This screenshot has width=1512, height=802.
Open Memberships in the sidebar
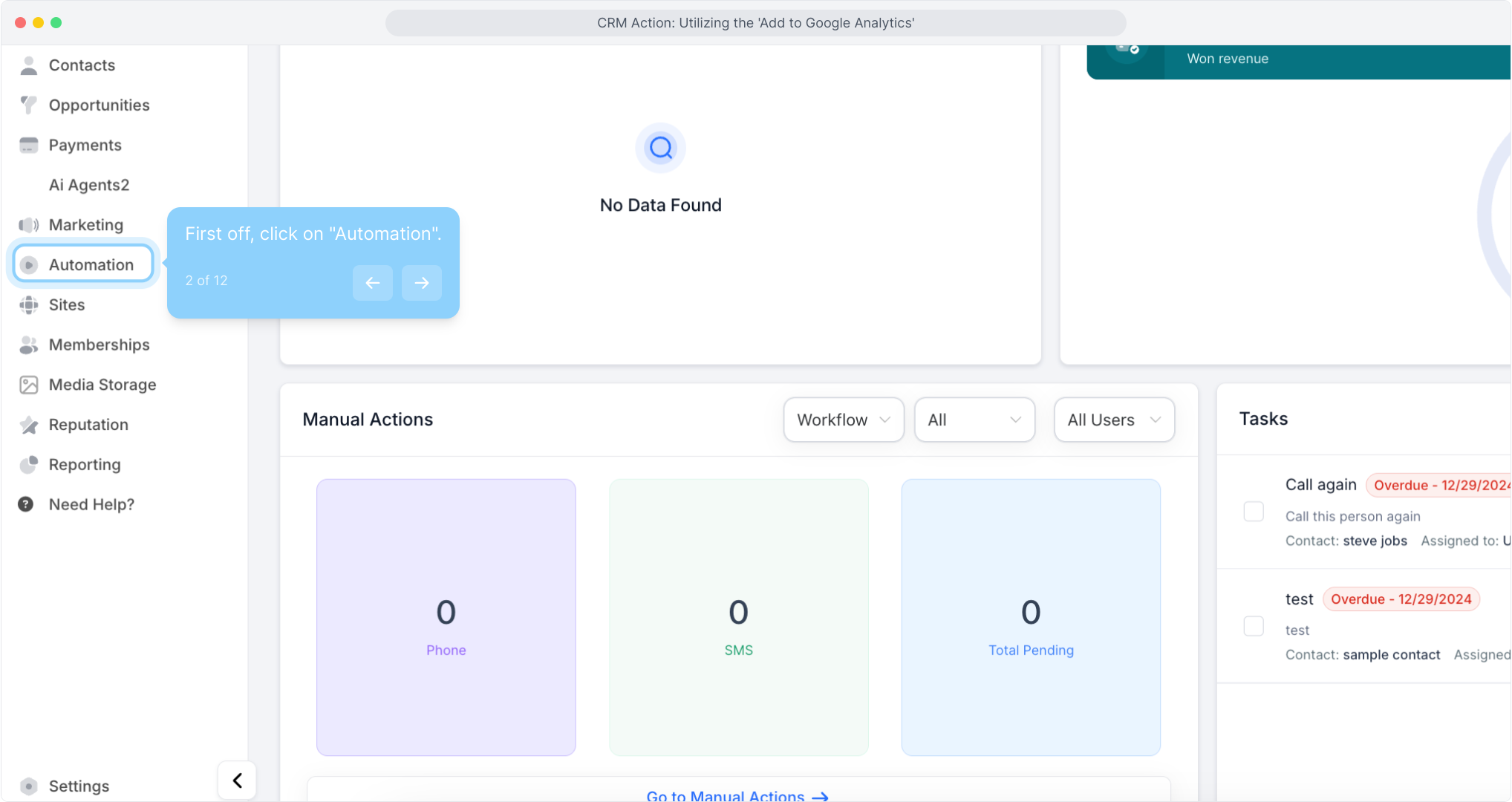(99, 345)
